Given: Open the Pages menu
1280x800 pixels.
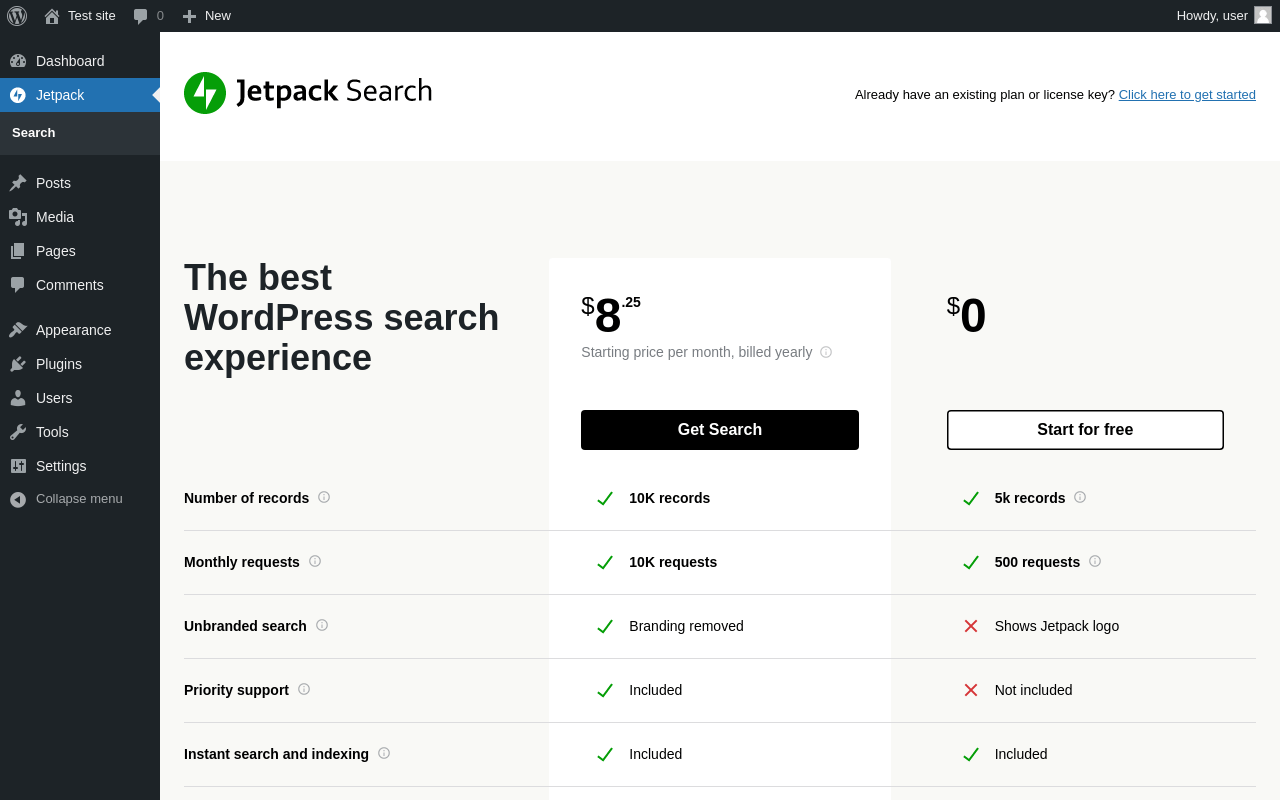Looking at the screenshot, I should pos(80,251).
